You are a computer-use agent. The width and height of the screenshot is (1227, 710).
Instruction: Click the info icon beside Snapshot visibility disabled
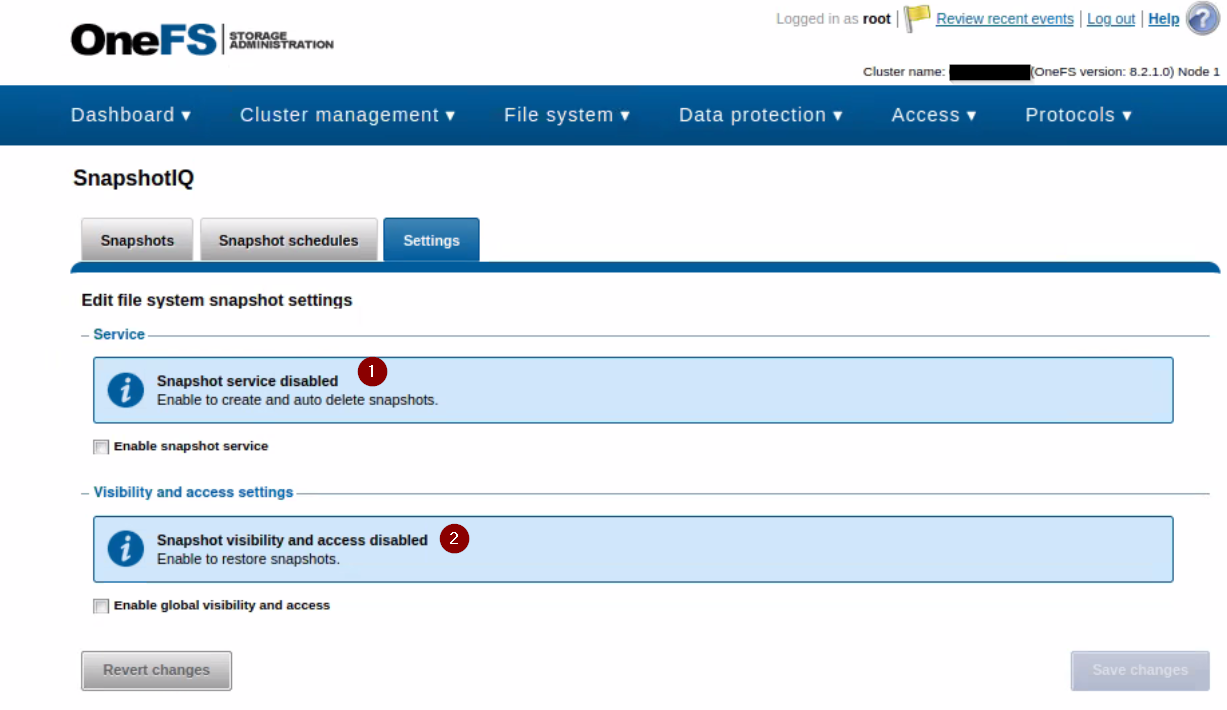click(125, 549)
